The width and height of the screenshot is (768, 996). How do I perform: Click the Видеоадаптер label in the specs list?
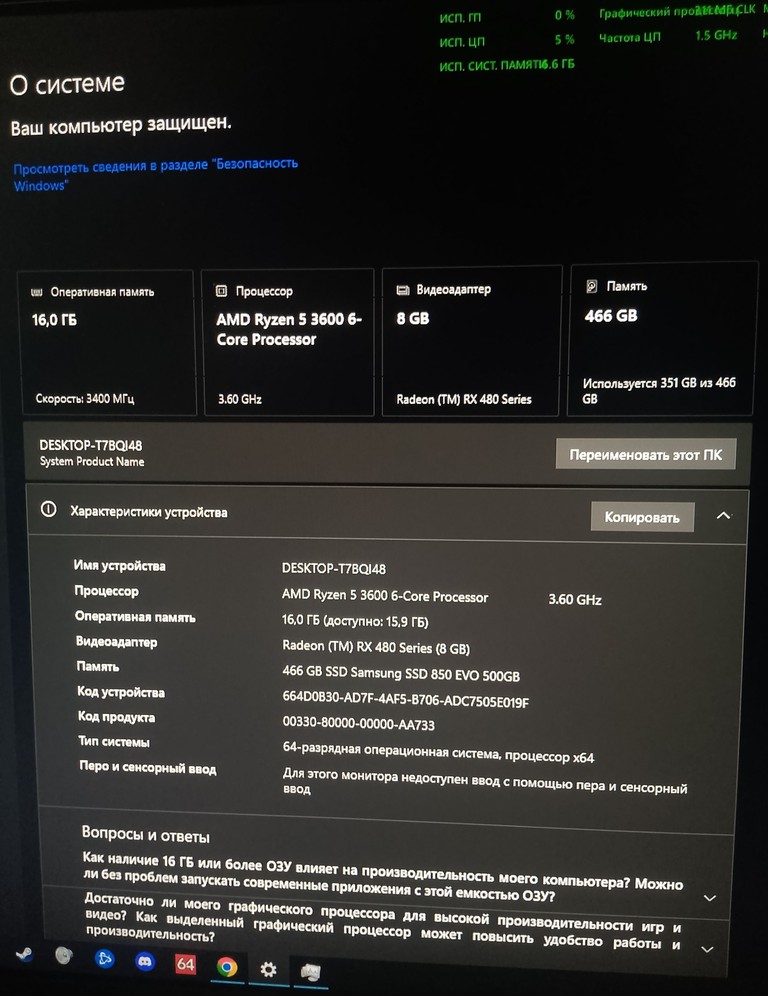(116, 642)
